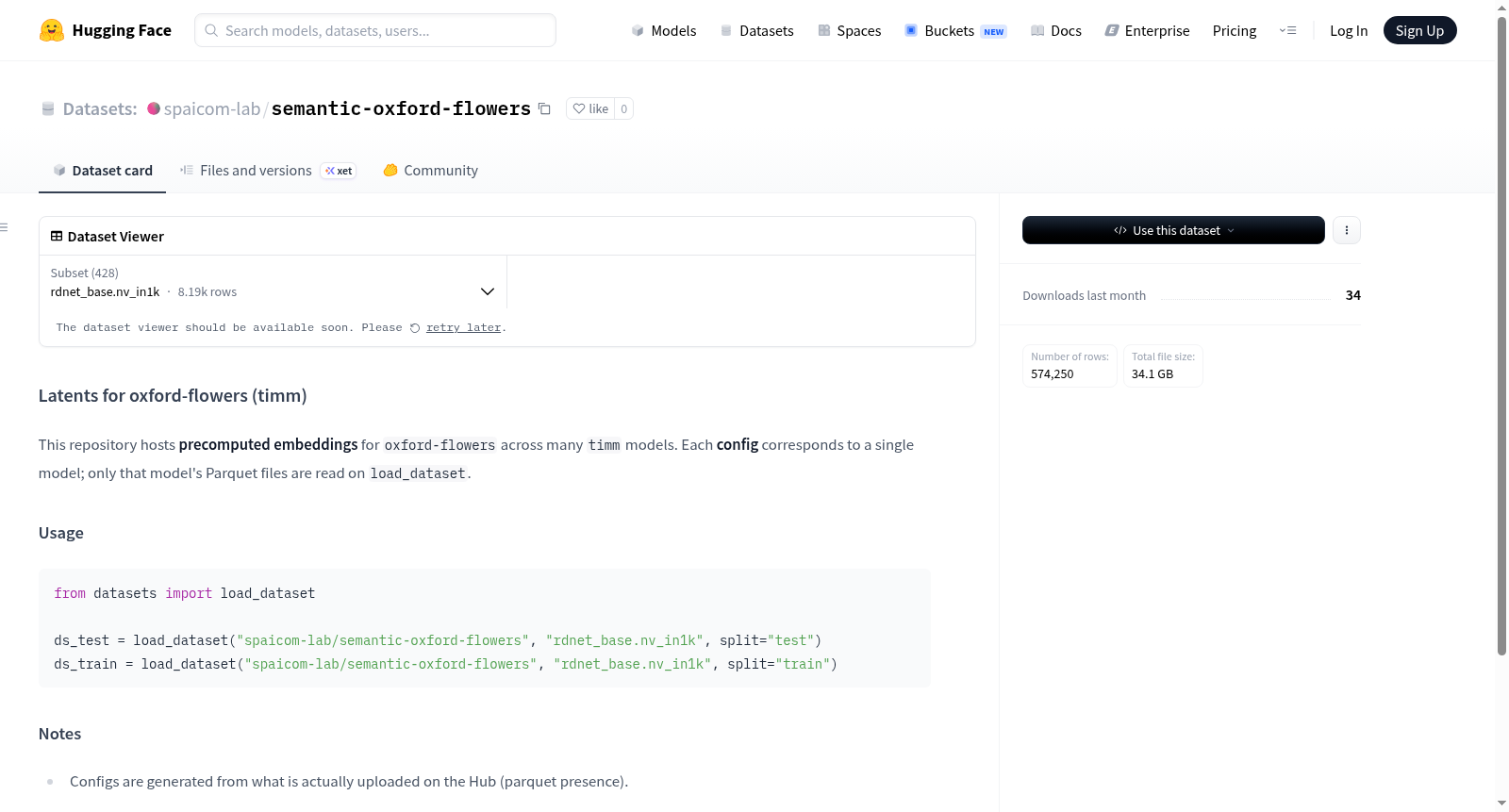Screen dimensions: 1509x812
Task: Go to Models in the top nav
Action: (x=664, y=30)
